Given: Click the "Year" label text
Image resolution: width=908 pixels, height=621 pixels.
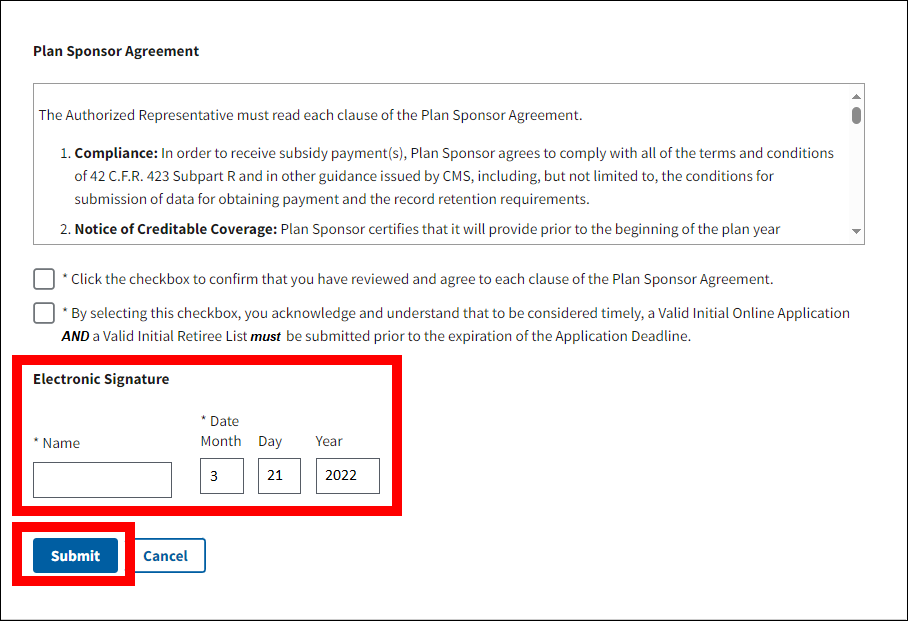Looking at the screenshot, I should click(x=329, y=441).
